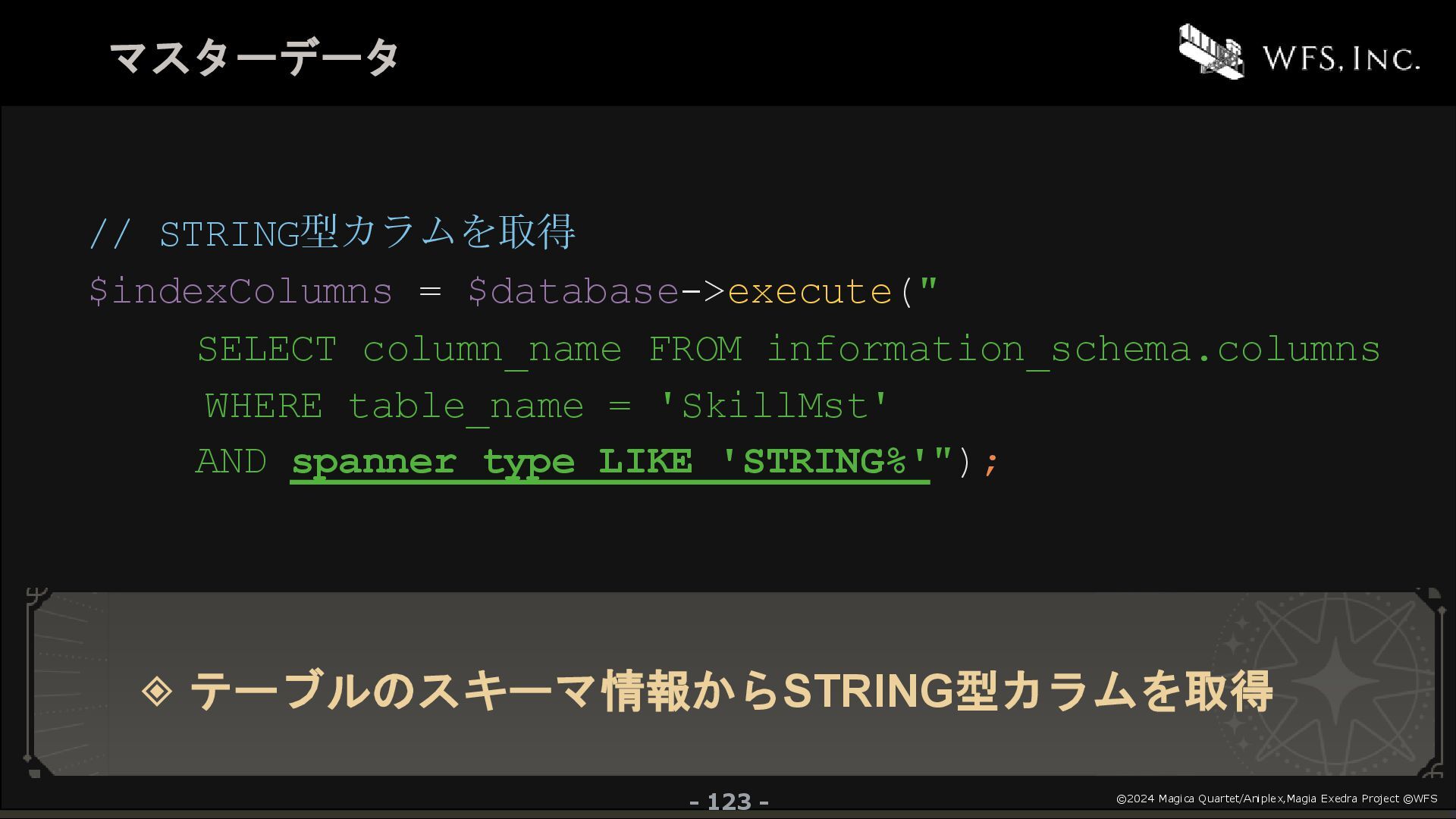Click the WFS, INC. company name text
The height and width of the screenshot is (819, 1456).
point(1341,58)
